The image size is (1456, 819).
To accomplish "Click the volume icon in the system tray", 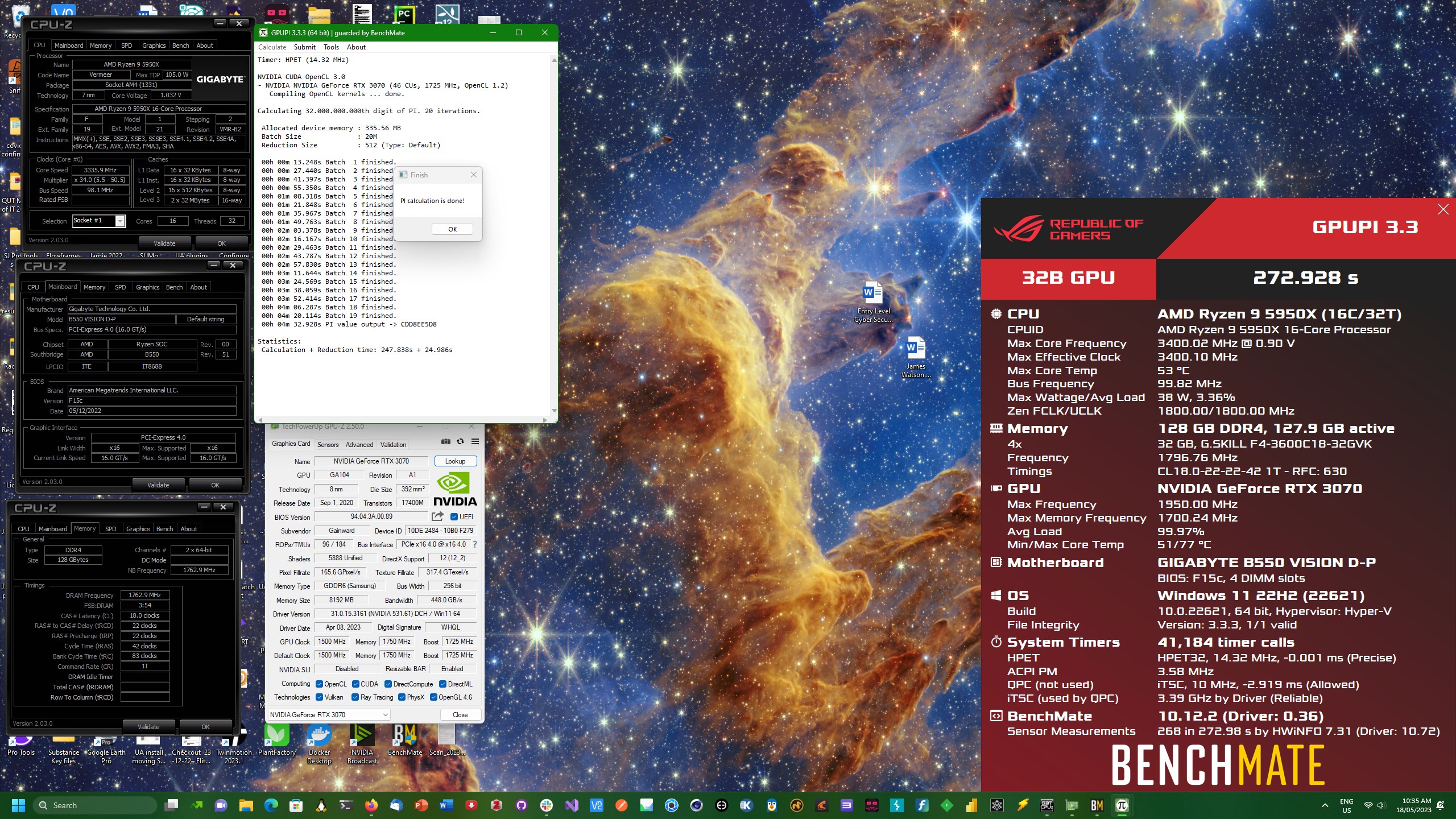I will click(1381, 805).
